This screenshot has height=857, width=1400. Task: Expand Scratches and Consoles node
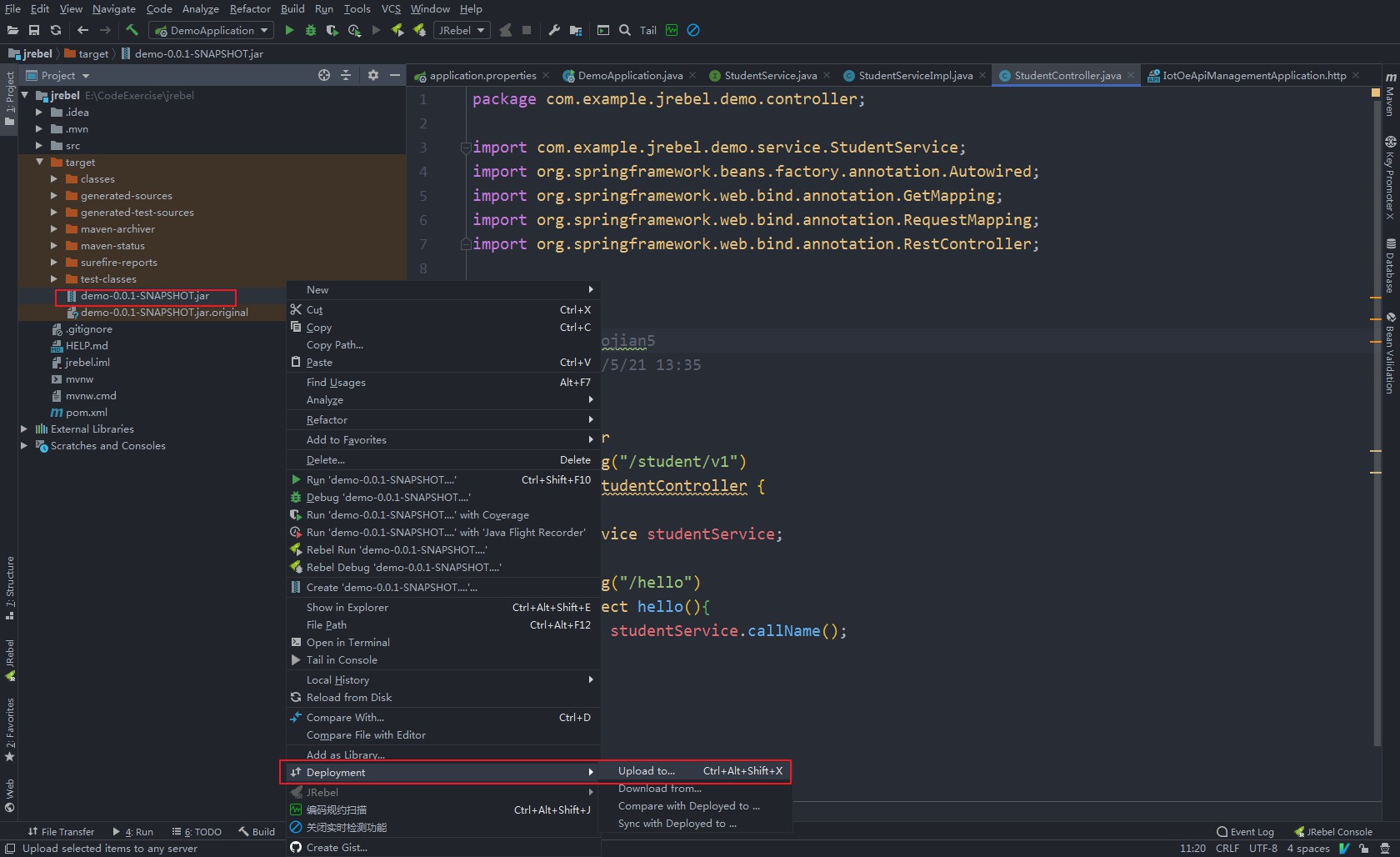(24, 445)
